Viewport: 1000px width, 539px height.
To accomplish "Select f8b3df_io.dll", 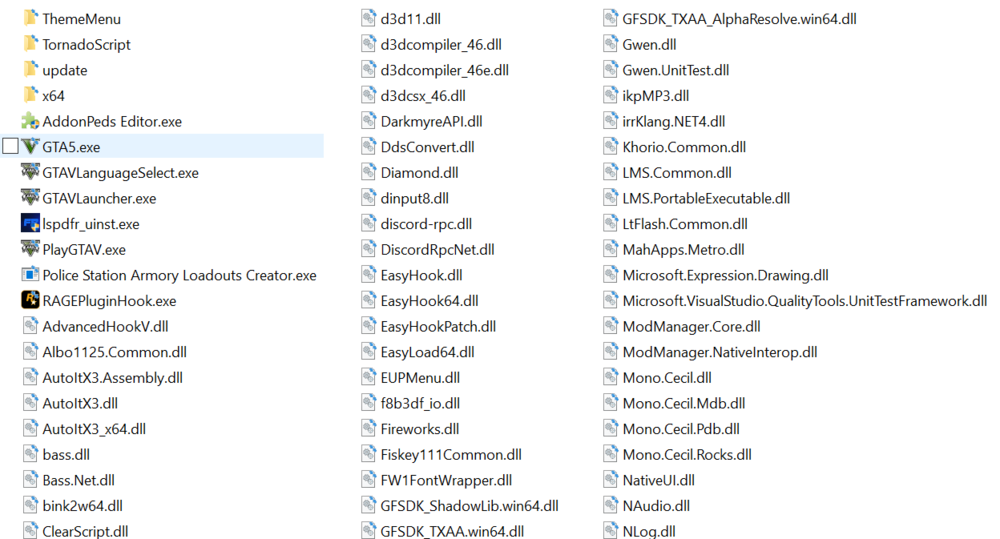I will pyautogui.click(x=420, y=403).
